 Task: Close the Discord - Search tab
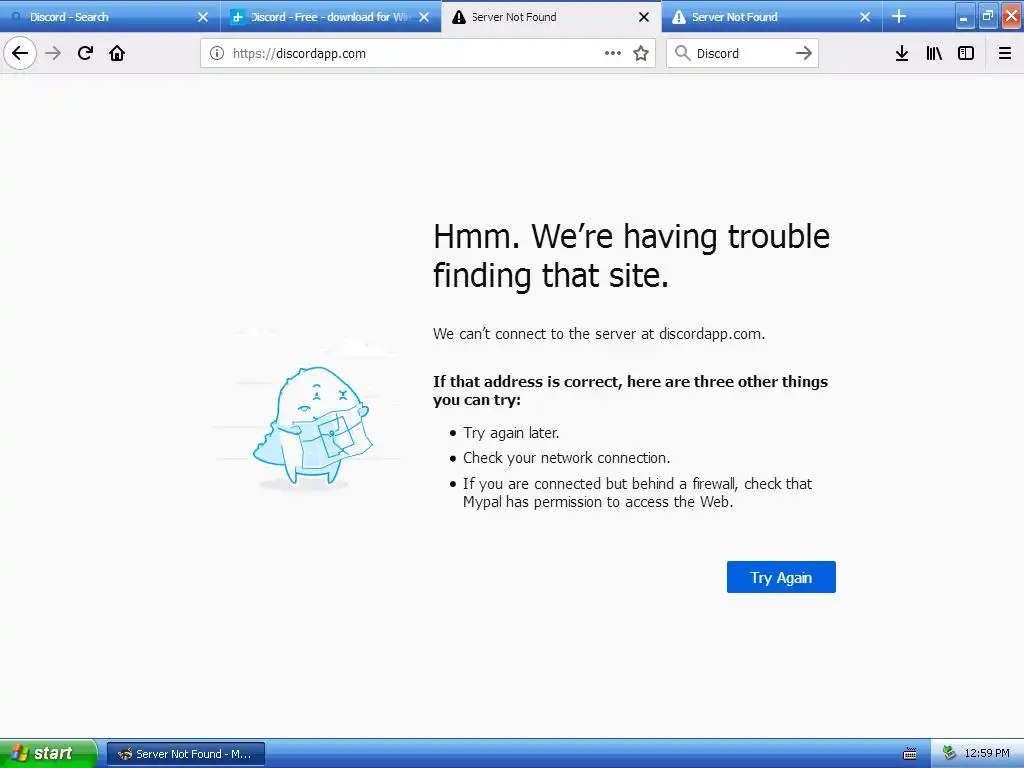pyautogui.click(x=203, y=17)
